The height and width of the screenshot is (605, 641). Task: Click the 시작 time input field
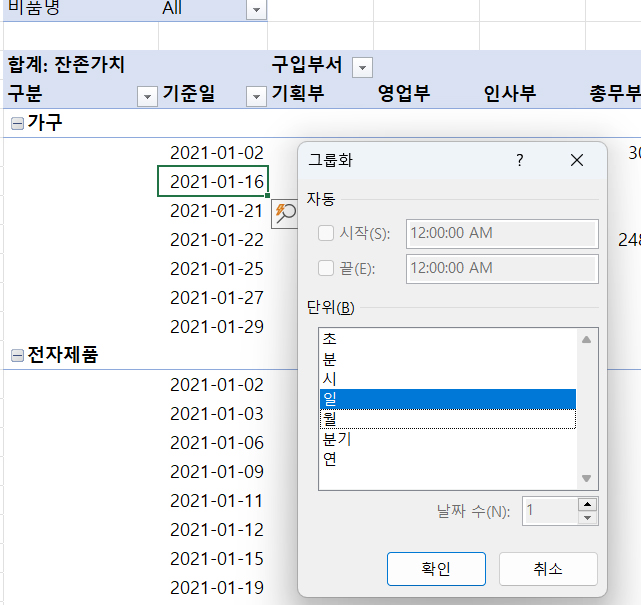(501, 233)
